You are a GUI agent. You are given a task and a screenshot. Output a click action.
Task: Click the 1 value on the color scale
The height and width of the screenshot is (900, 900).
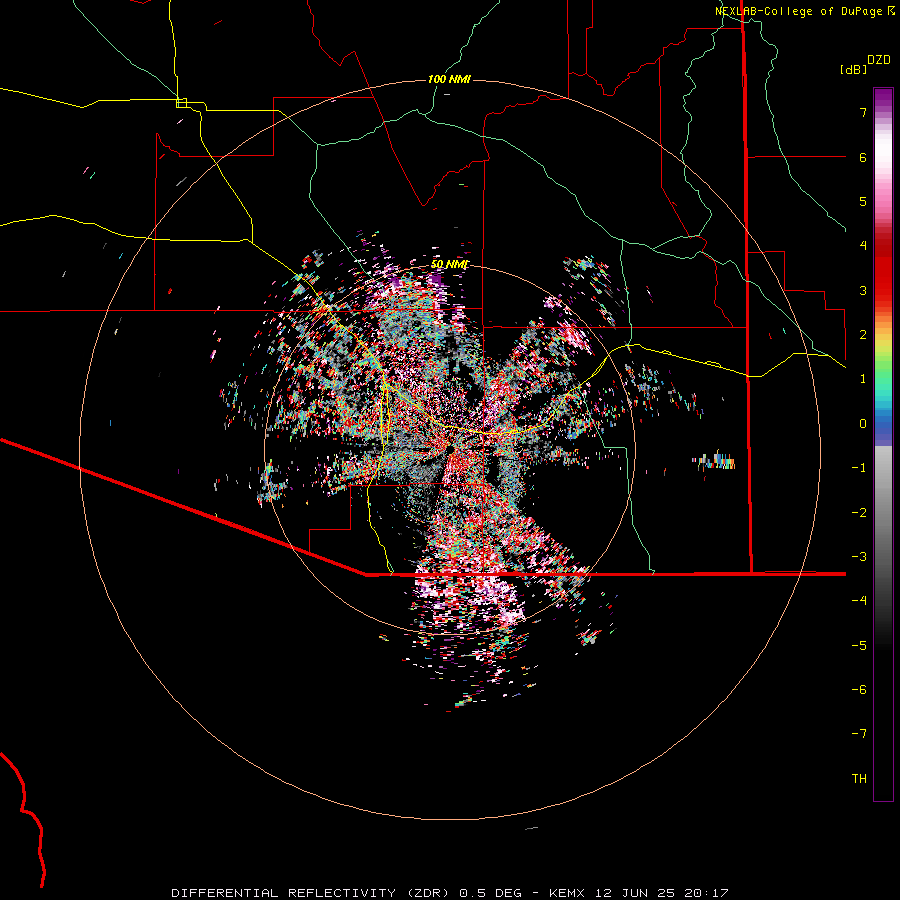[x=863, y=378]
